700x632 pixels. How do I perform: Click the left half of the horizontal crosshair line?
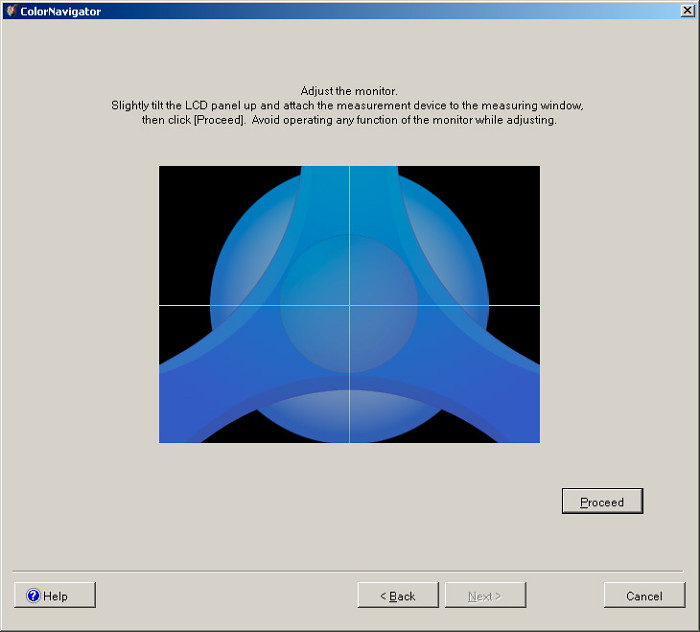[x=250, y=305]
